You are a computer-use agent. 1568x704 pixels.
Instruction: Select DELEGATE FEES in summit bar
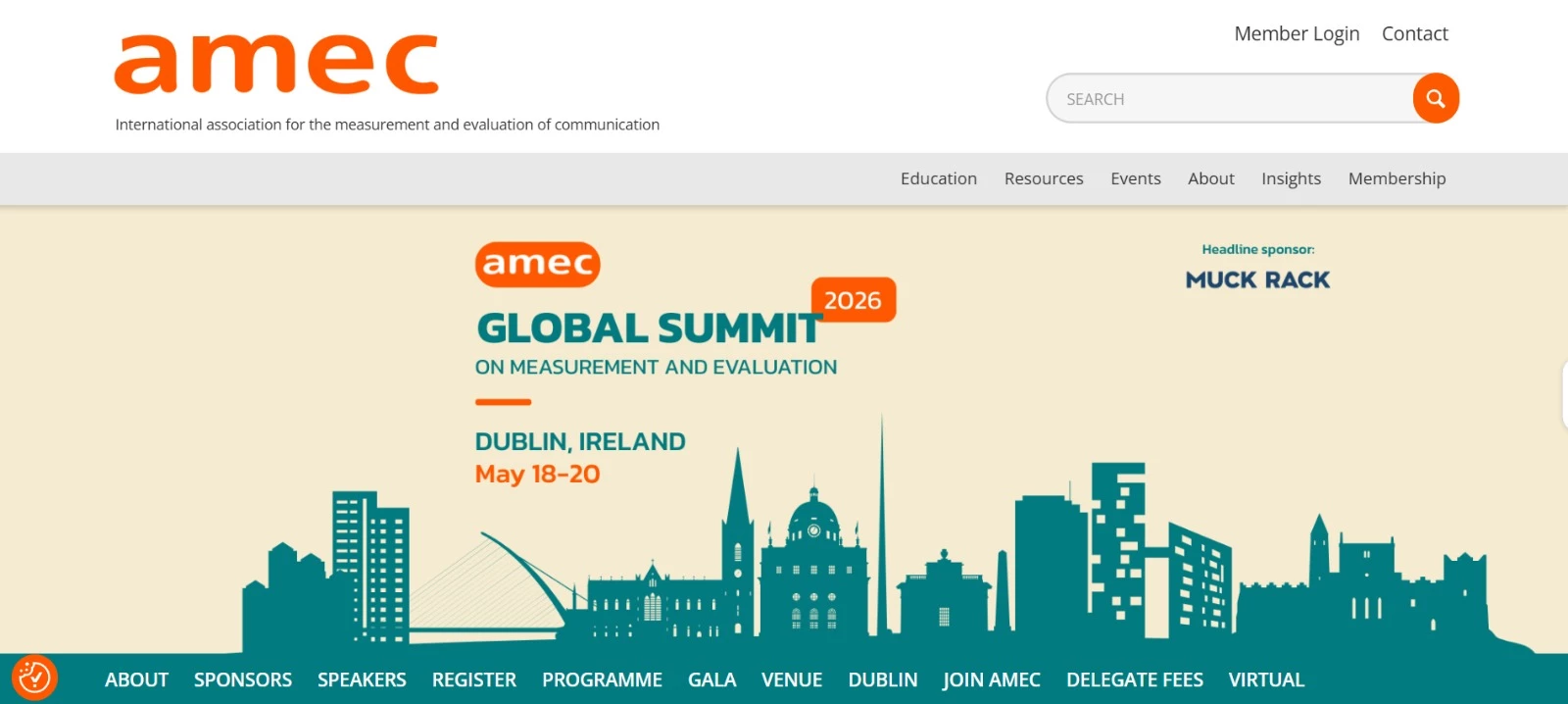[1135, 679]
